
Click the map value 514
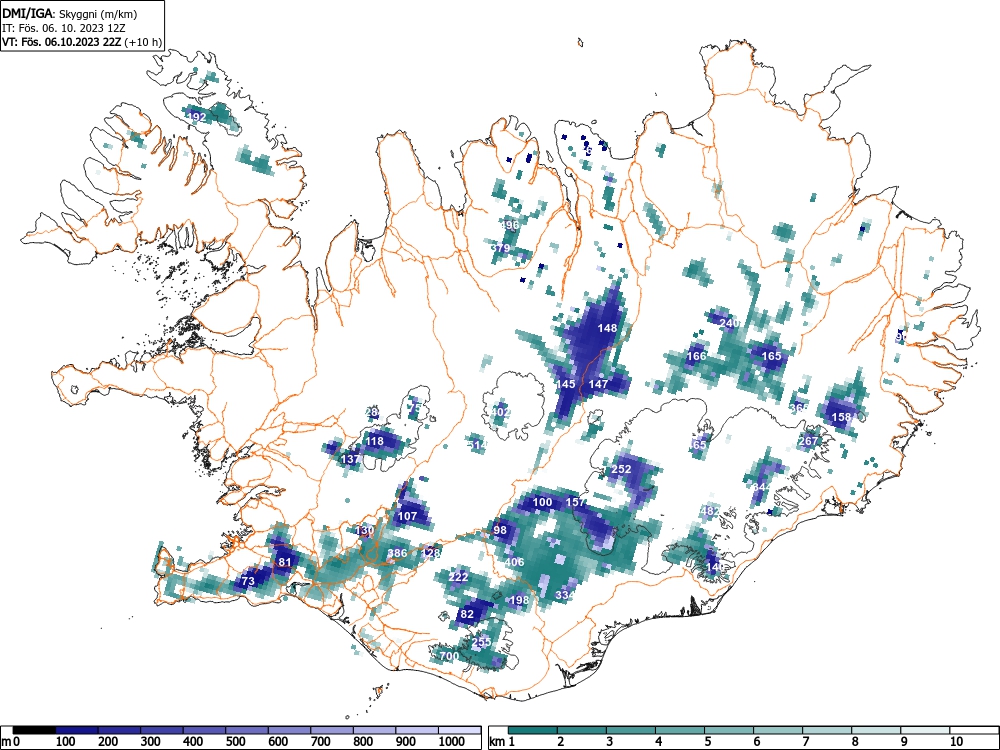pos(478,445)
